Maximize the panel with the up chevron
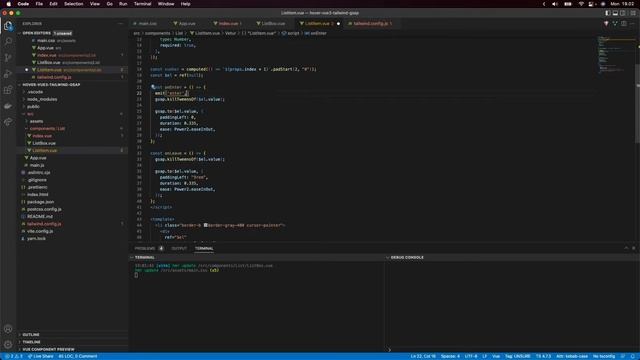The height and width of the screenshot is (360, 640). pos(626,248)
